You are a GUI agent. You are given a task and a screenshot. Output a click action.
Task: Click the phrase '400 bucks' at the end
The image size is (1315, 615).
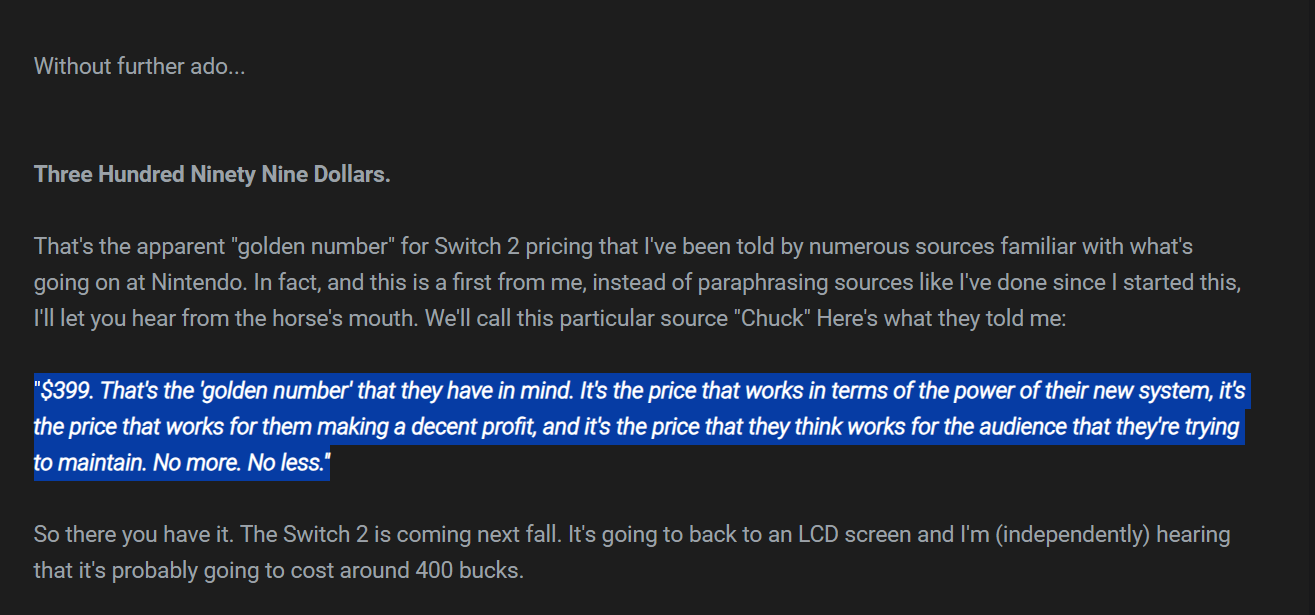pyautogui.click(x=474, y=572)
